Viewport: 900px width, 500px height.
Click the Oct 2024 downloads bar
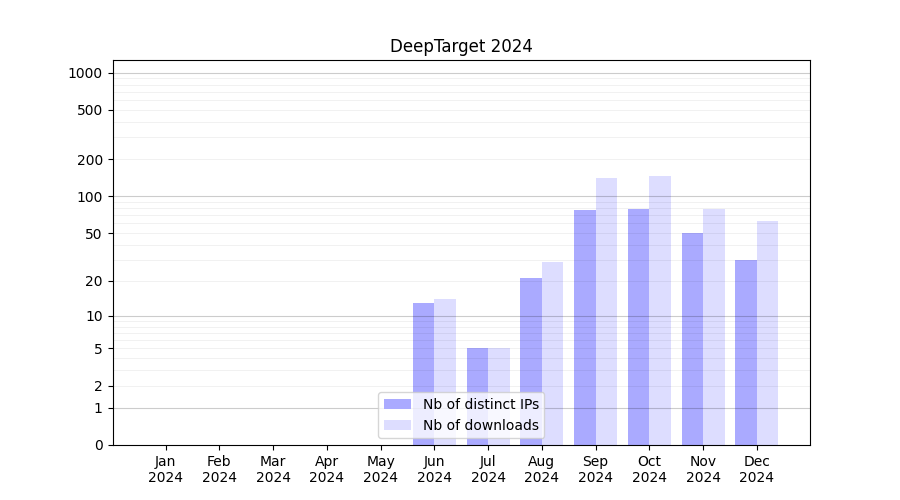660,310
